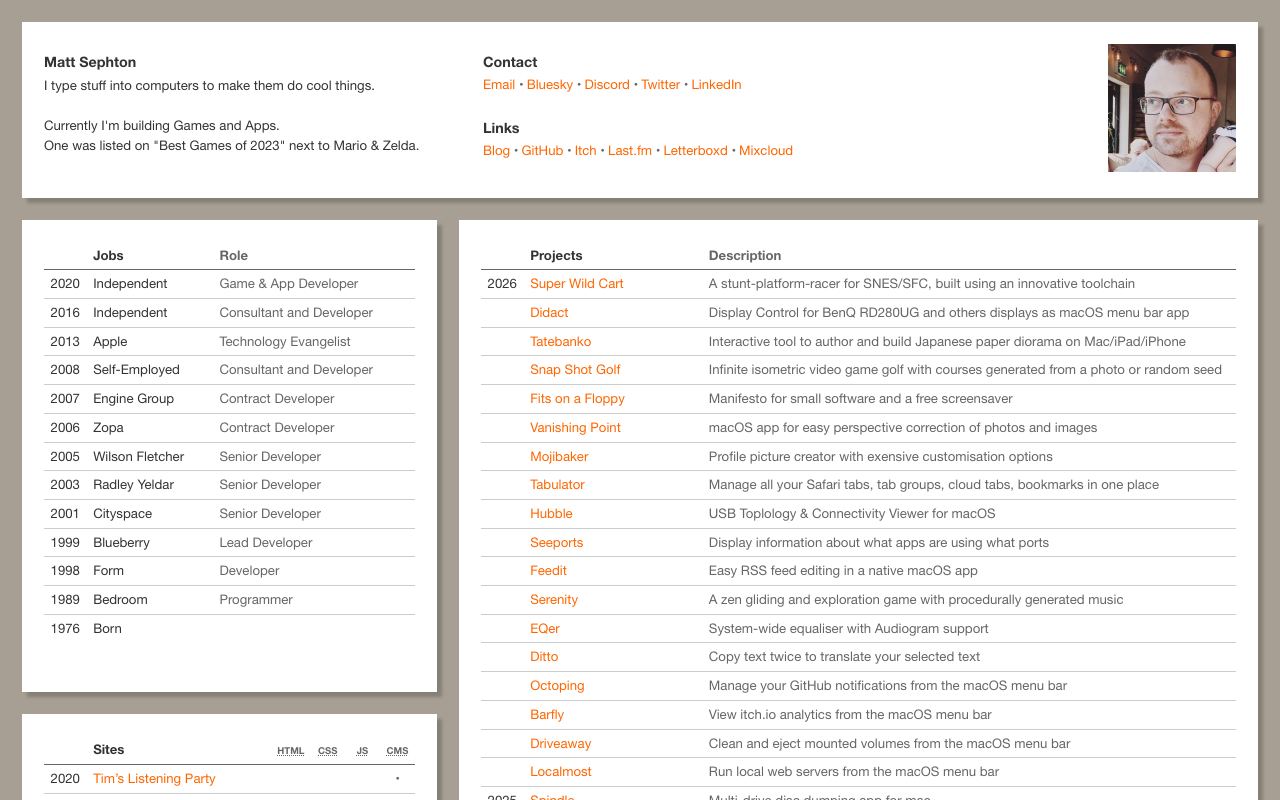Viewport: 1280px width, 800px height.
Task: Visit the Seeports project link
Action: click(556, 543)
